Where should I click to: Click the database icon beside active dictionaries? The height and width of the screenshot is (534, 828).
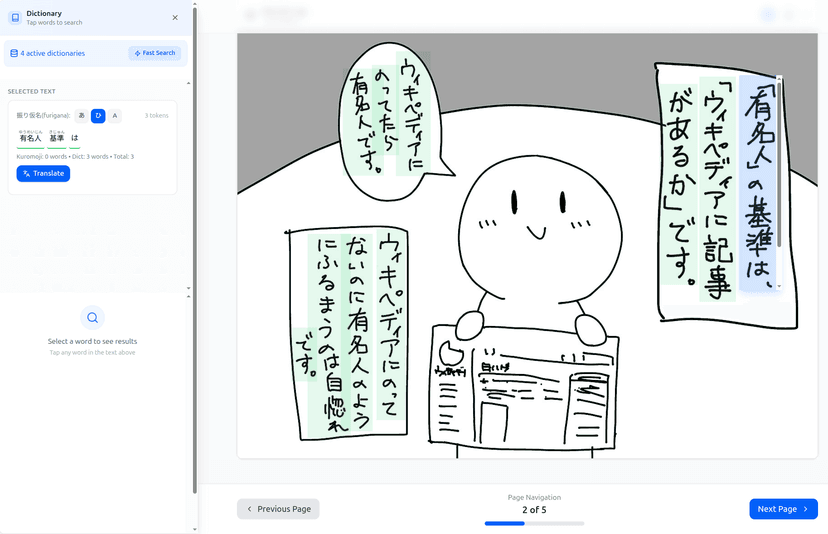14,53
